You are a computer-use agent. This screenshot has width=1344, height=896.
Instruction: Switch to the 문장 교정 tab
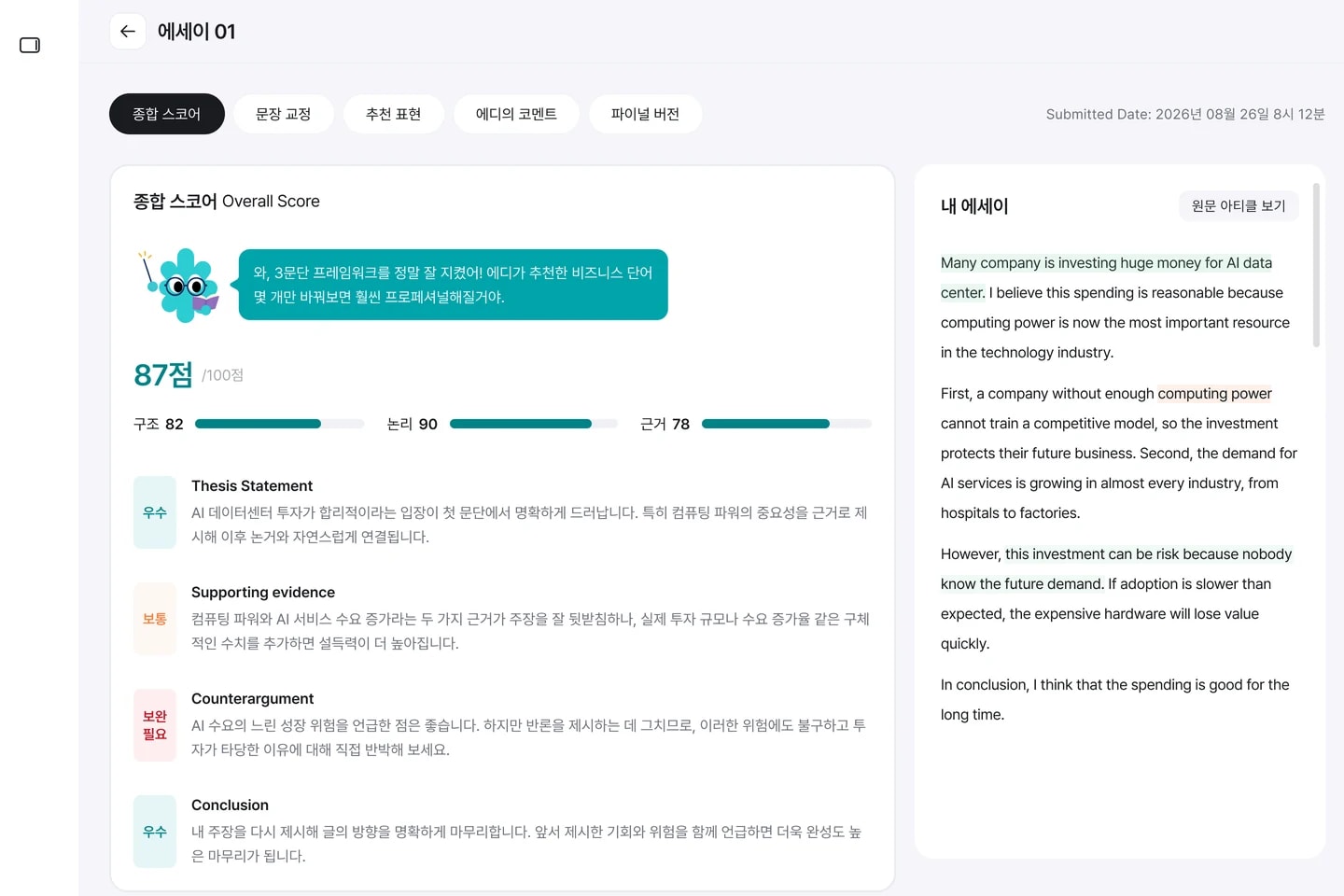(x=284, y=114)
